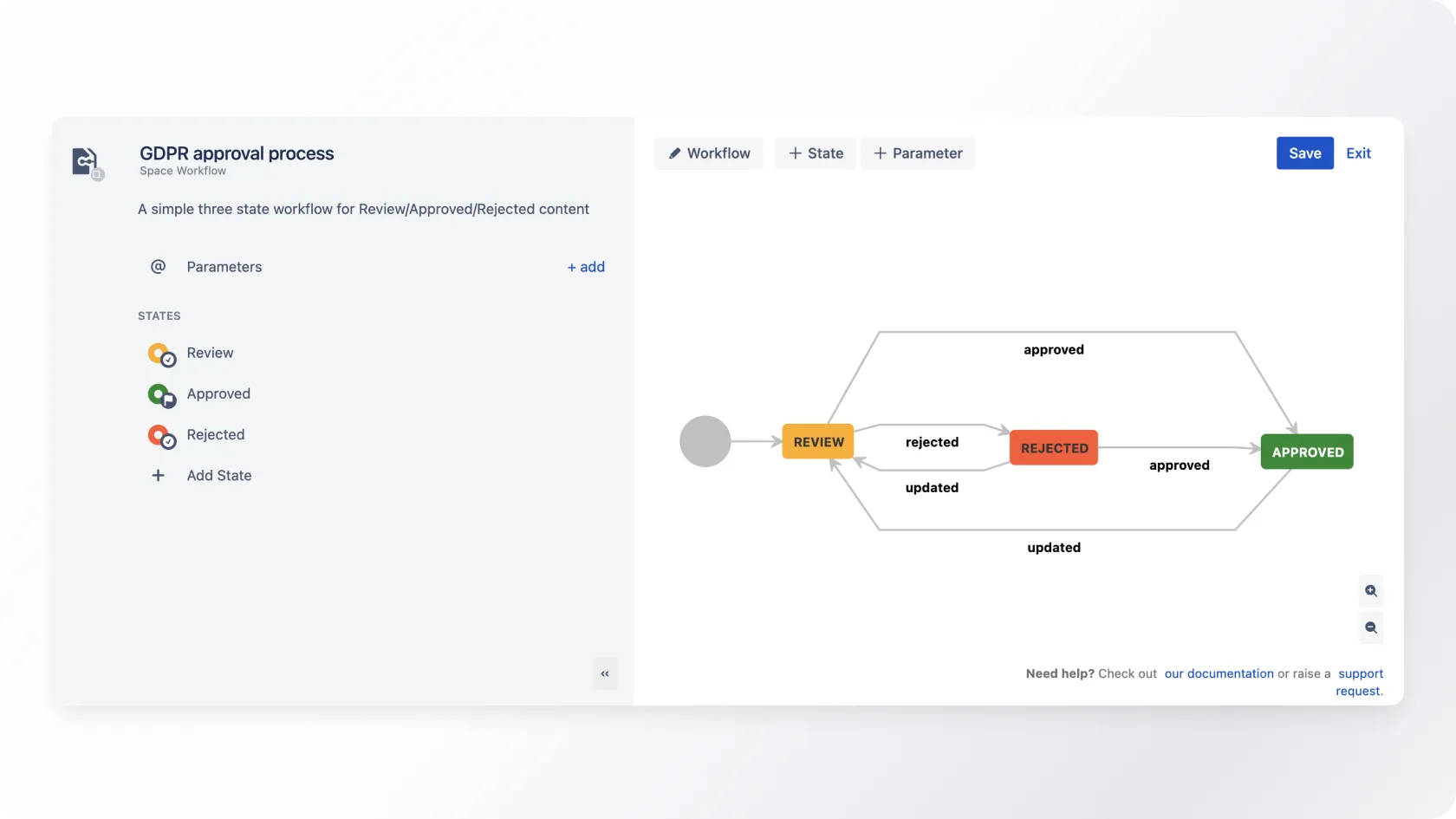The image size is (1456, 819).
Task: Select the red REJECTED node in diagram
Action: pos(1054,448)
